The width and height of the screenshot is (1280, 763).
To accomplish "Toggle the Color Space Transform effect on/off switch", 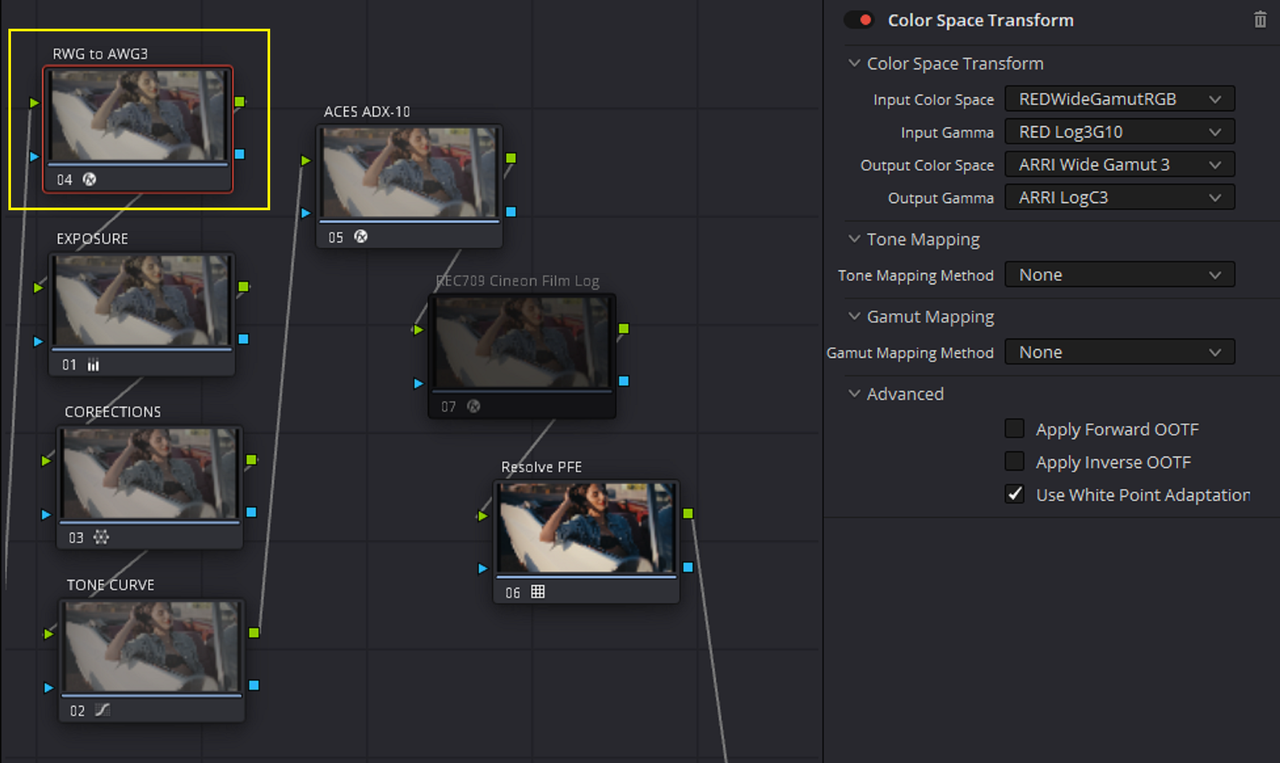I will 859,20.
